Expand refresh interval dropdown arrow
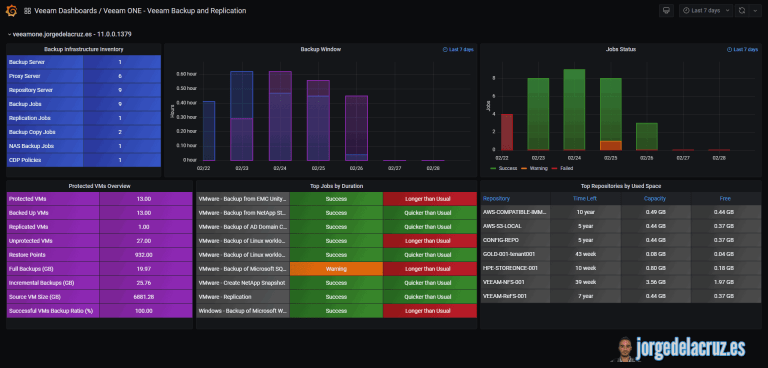 [x=754, y=10]
